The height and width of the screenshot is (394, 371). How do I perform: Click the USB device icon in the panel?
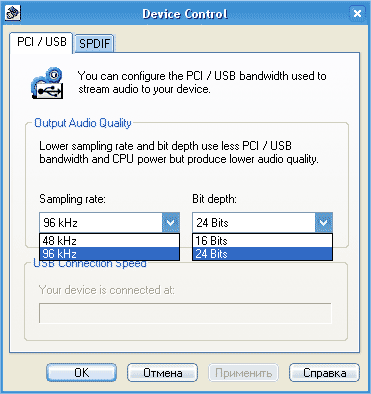[47, 83]
